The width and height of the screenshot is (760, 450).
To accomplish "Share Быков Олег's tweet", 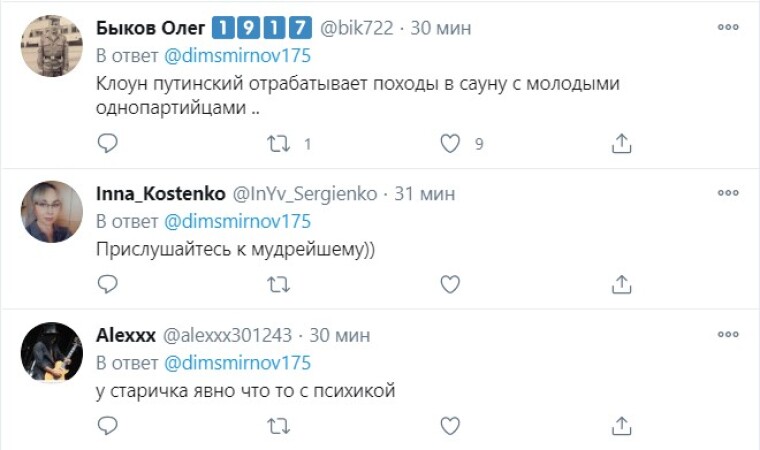I will (621, 144).
